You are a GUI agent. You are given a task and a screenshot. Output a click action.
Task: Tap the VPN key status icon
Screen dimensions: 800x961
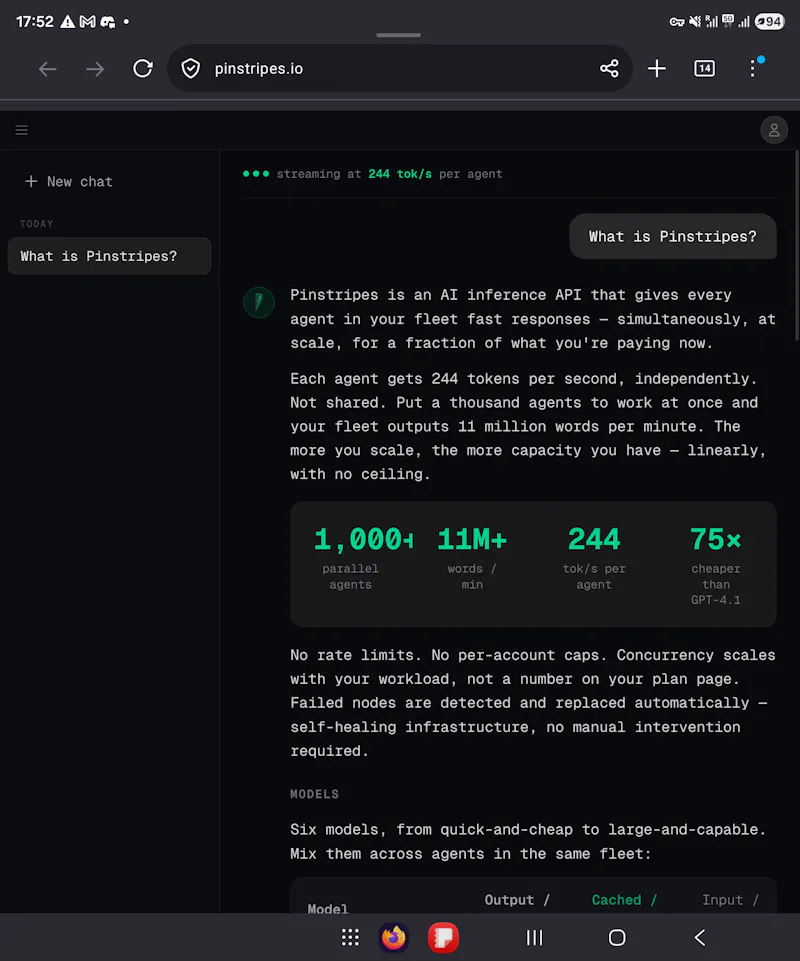click(677, 21)
